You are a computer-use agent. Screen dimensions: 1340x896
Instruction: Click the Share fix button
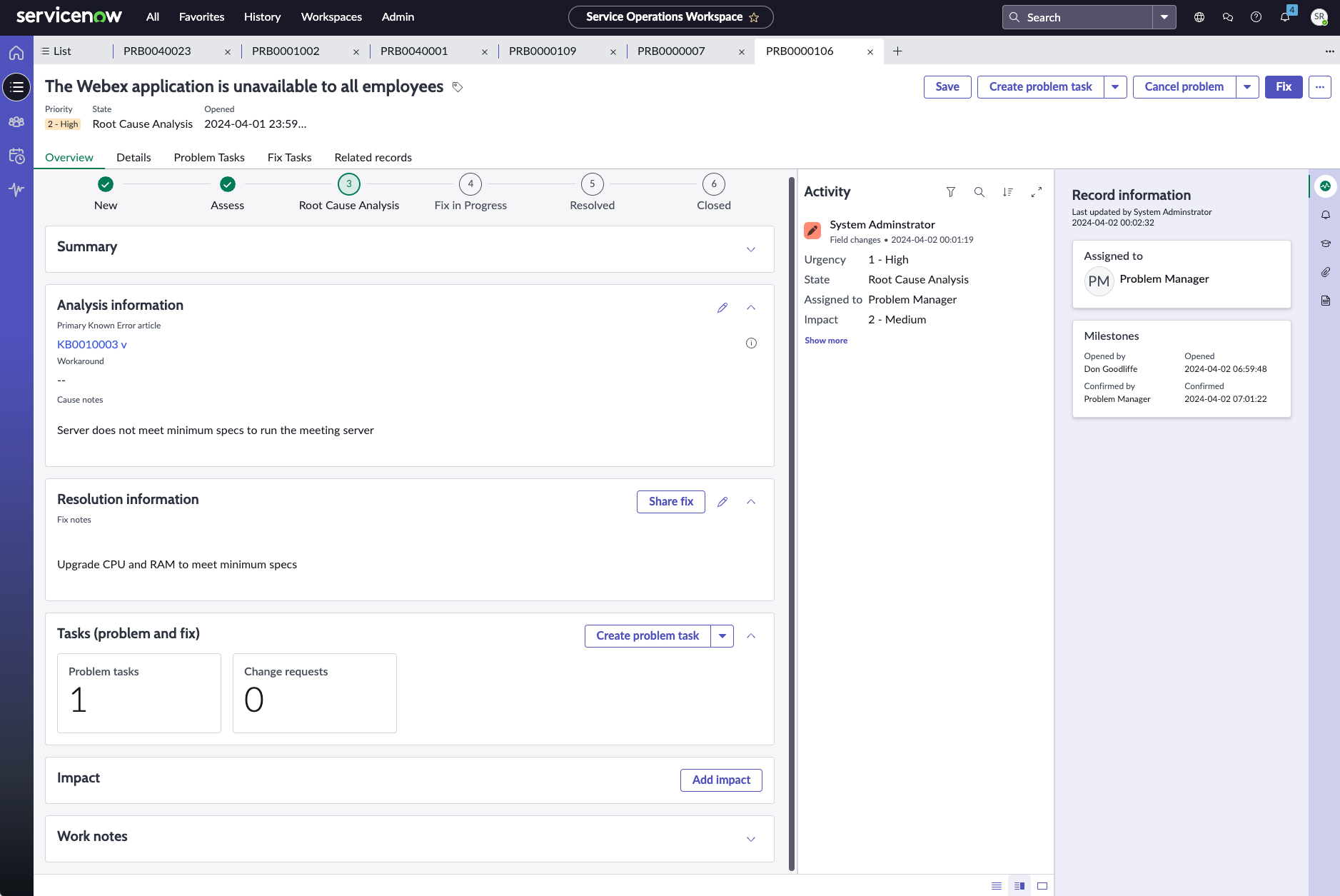[x=671, y=502]
